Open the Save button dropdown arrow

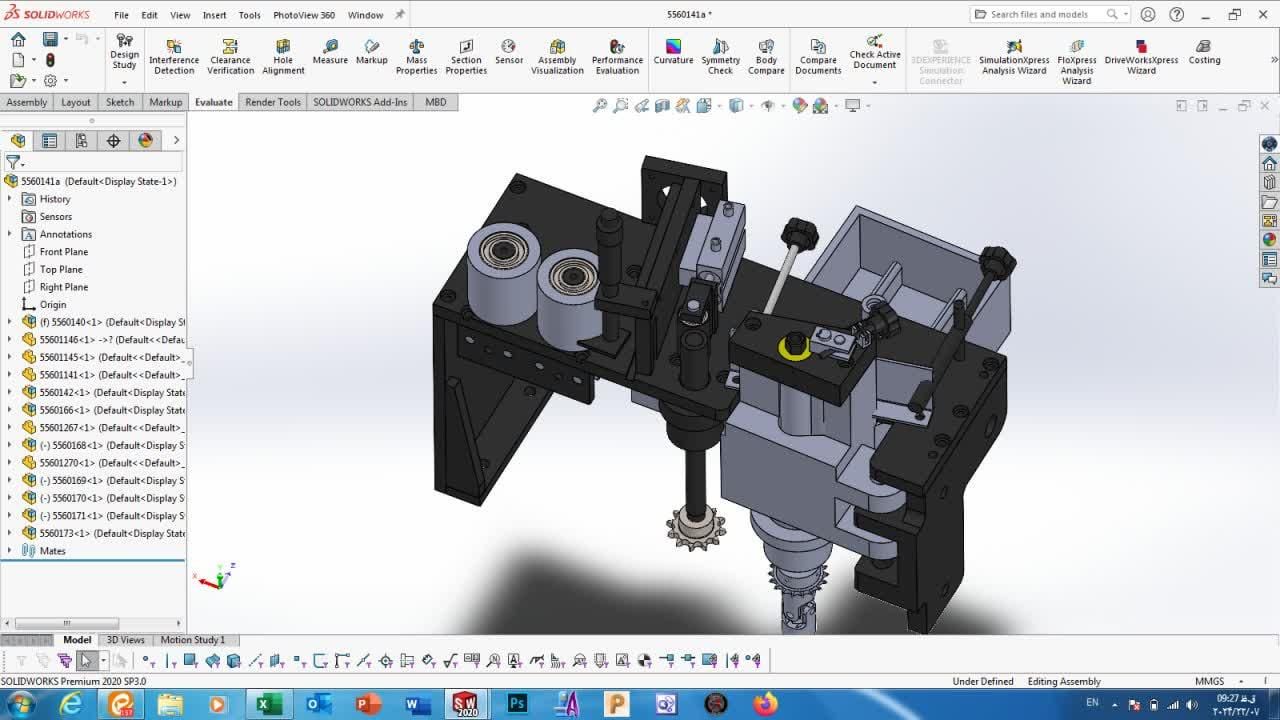coord(65,39)
